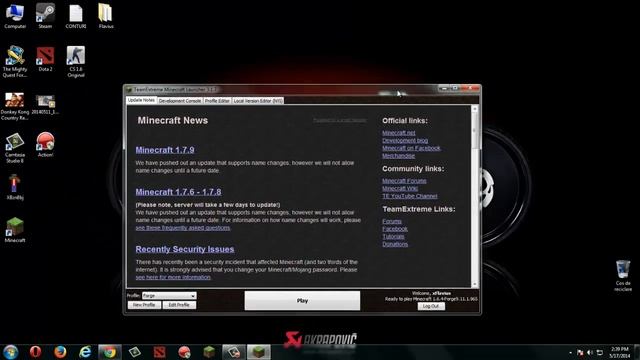The height and width of the screenshot is (360, 640).
Task: Open the network tray icon
Action: tap(600, 352)
